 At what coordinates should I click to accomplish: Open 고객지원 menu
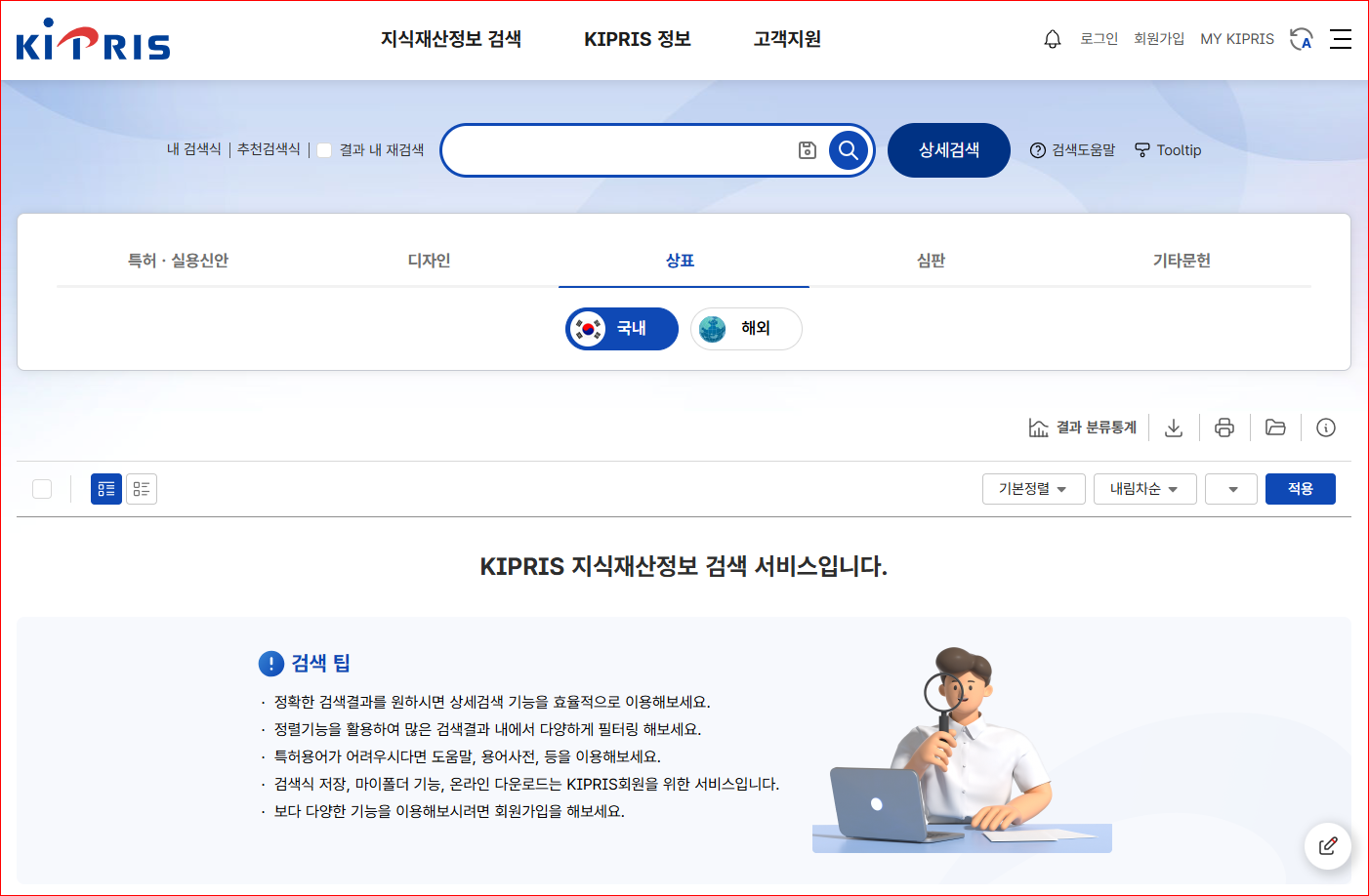tap(787, 39)
